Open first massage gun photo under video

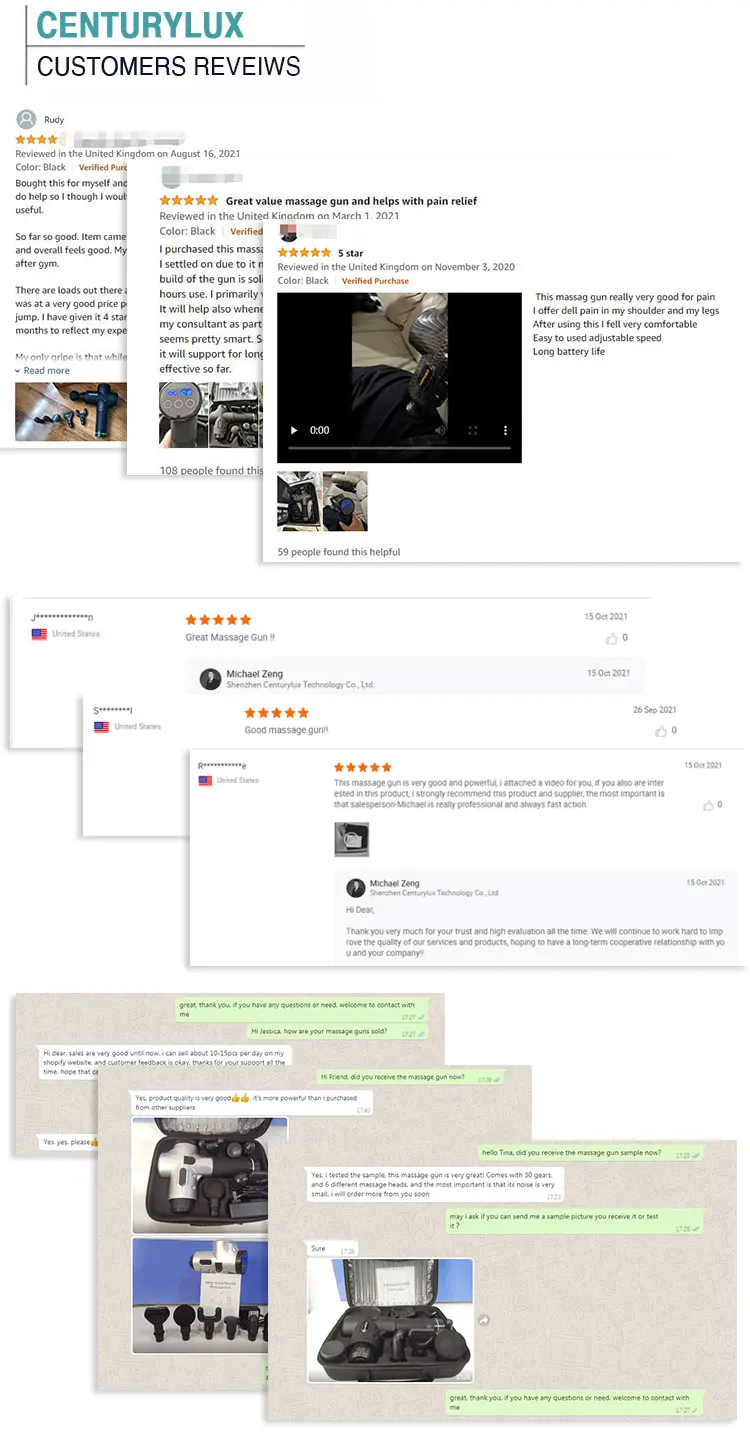[x=299, y=501]
